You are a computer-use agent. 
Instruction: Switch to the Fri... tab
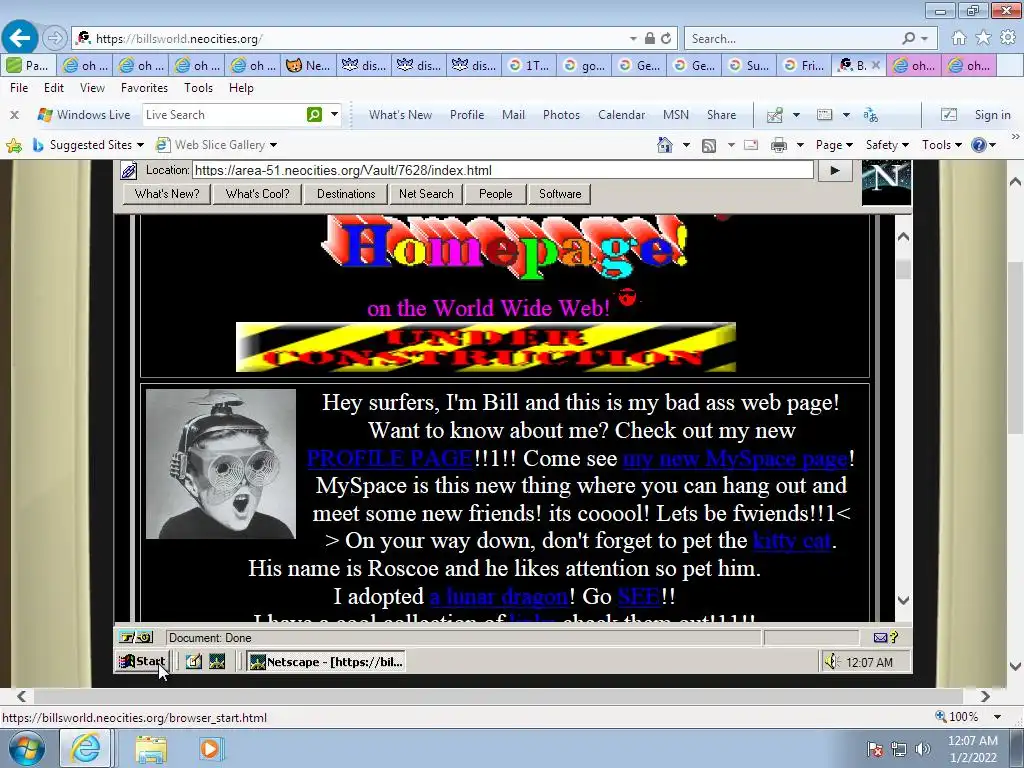[804, 65]
